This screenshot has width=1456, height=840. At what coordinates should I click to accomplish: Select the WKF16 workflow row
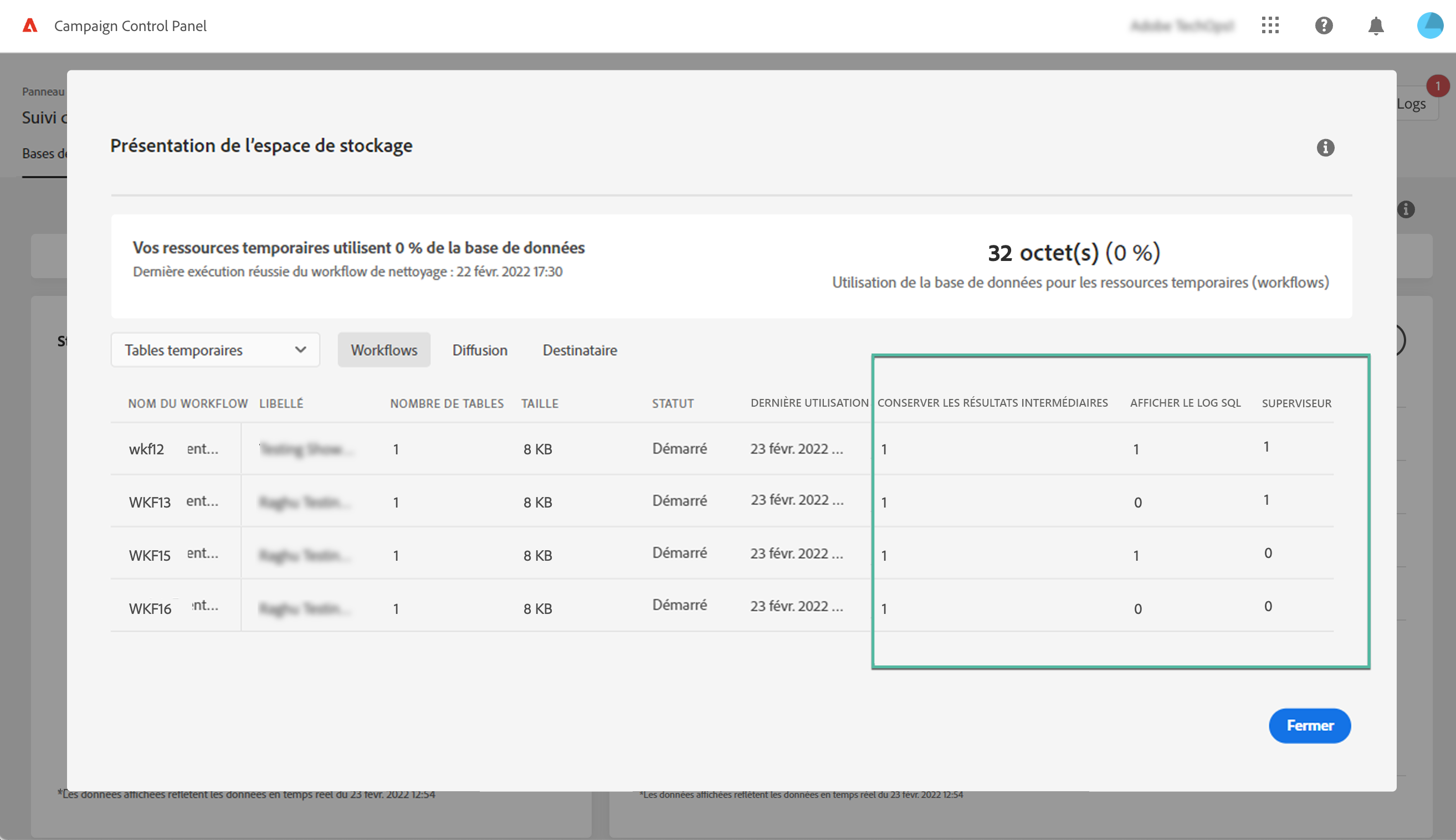coord(150,608)
